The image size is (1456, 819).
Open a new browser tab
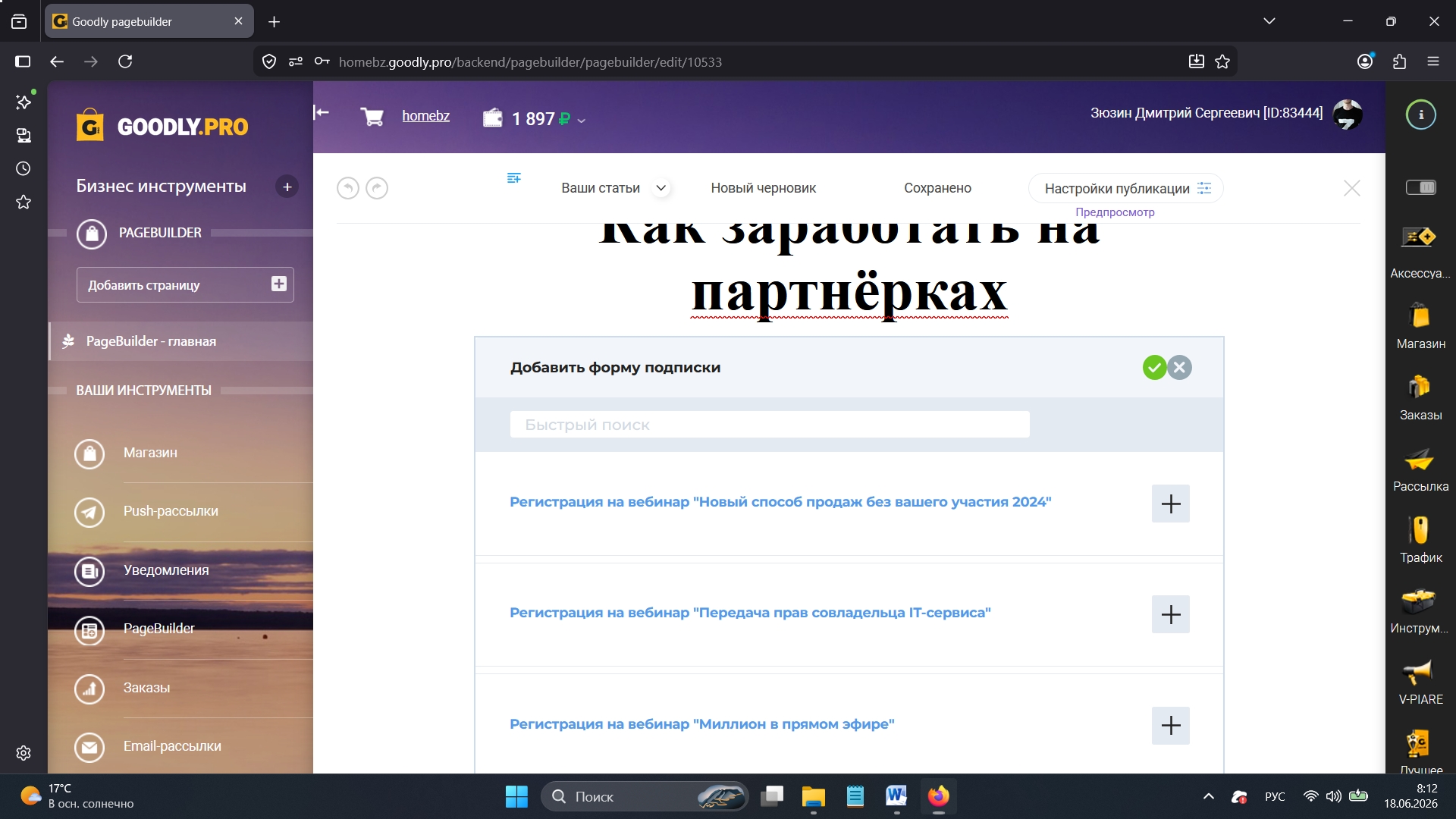click(274, 22)
